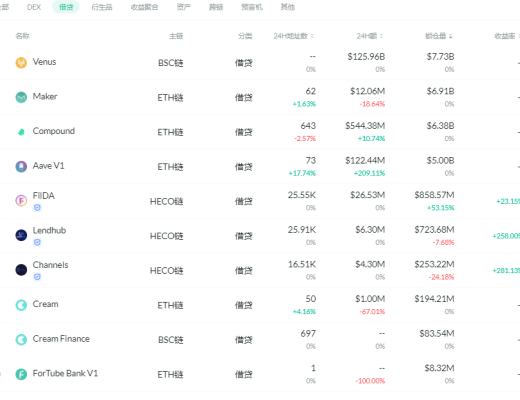Image resolution: width=520 pixels, height=400 pixels.
Task: Open the Channels project name link
Action: (50, 265)
